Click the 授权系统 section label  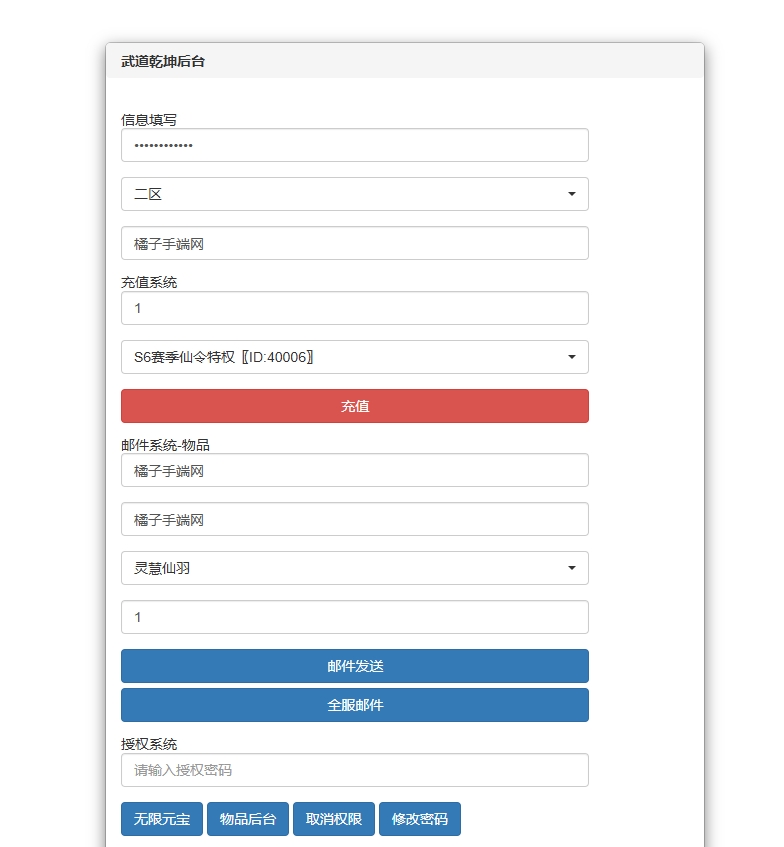(149, 744)
